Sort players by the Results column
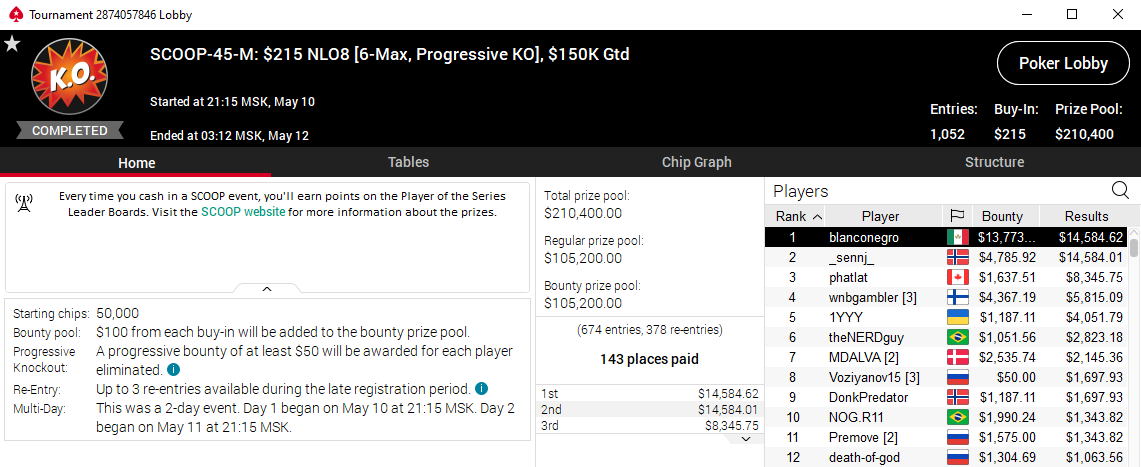This screenshot has height=467, width=1141. pos(1086,216)
